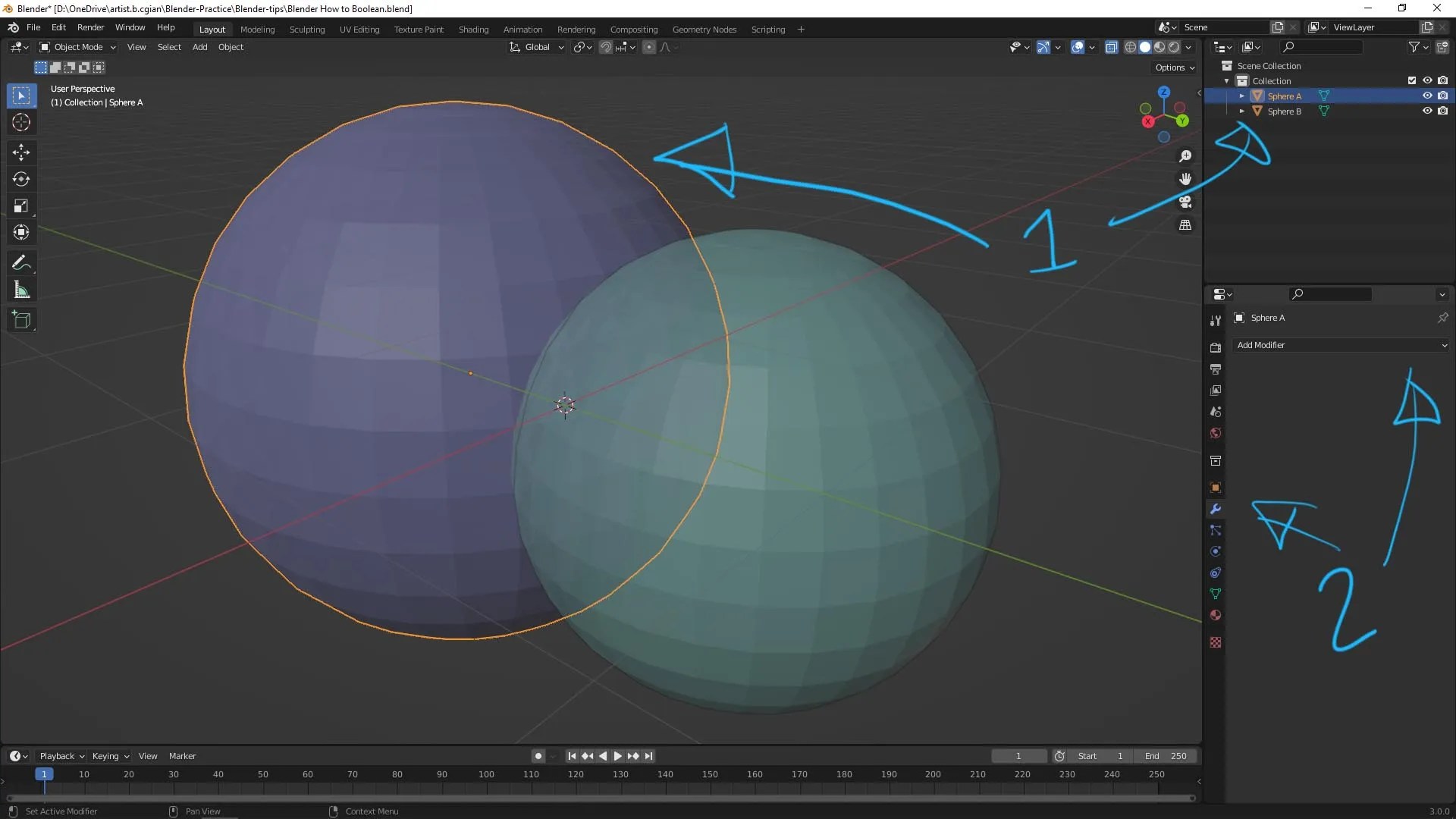Click the current frame field showing 1
This screenshot has width=1456, height=819.
pos(1018,755)
